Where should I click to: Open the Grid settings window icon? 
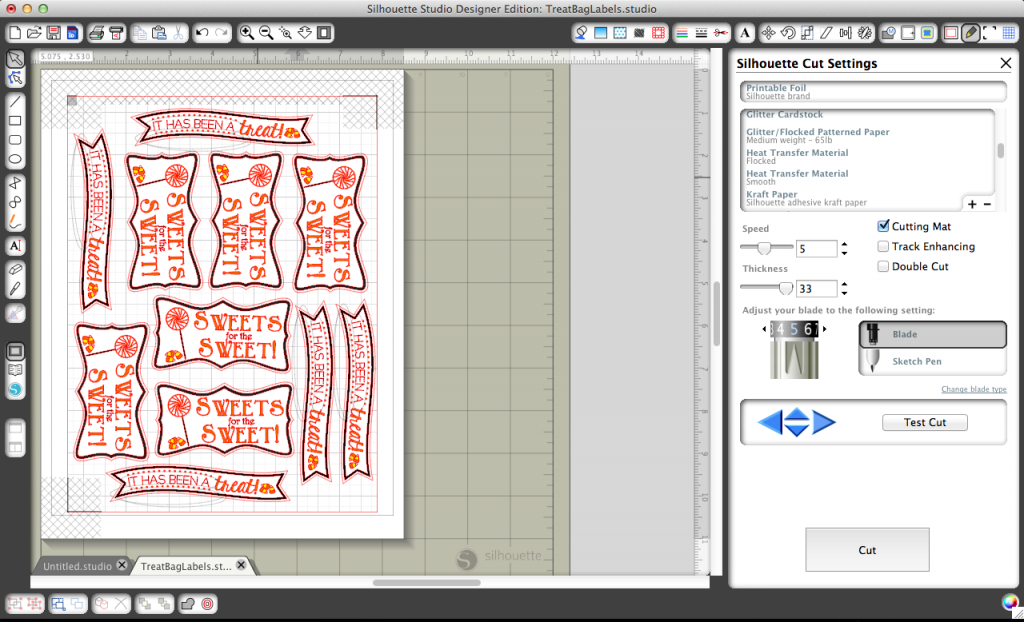[x=1009, y=33]
